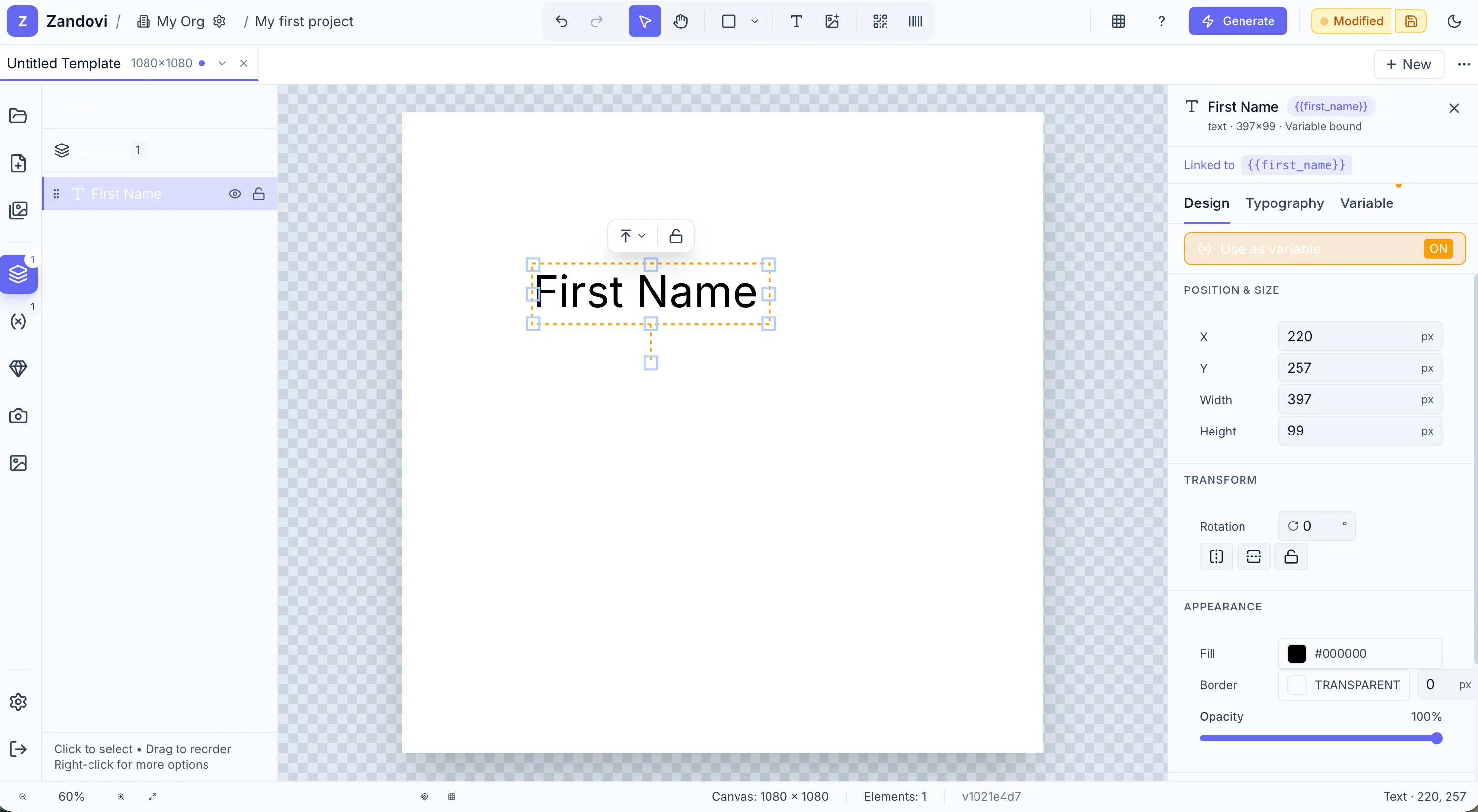Click new file icon in sidebar
This screenshot has width=1478, height=812.
18,163
